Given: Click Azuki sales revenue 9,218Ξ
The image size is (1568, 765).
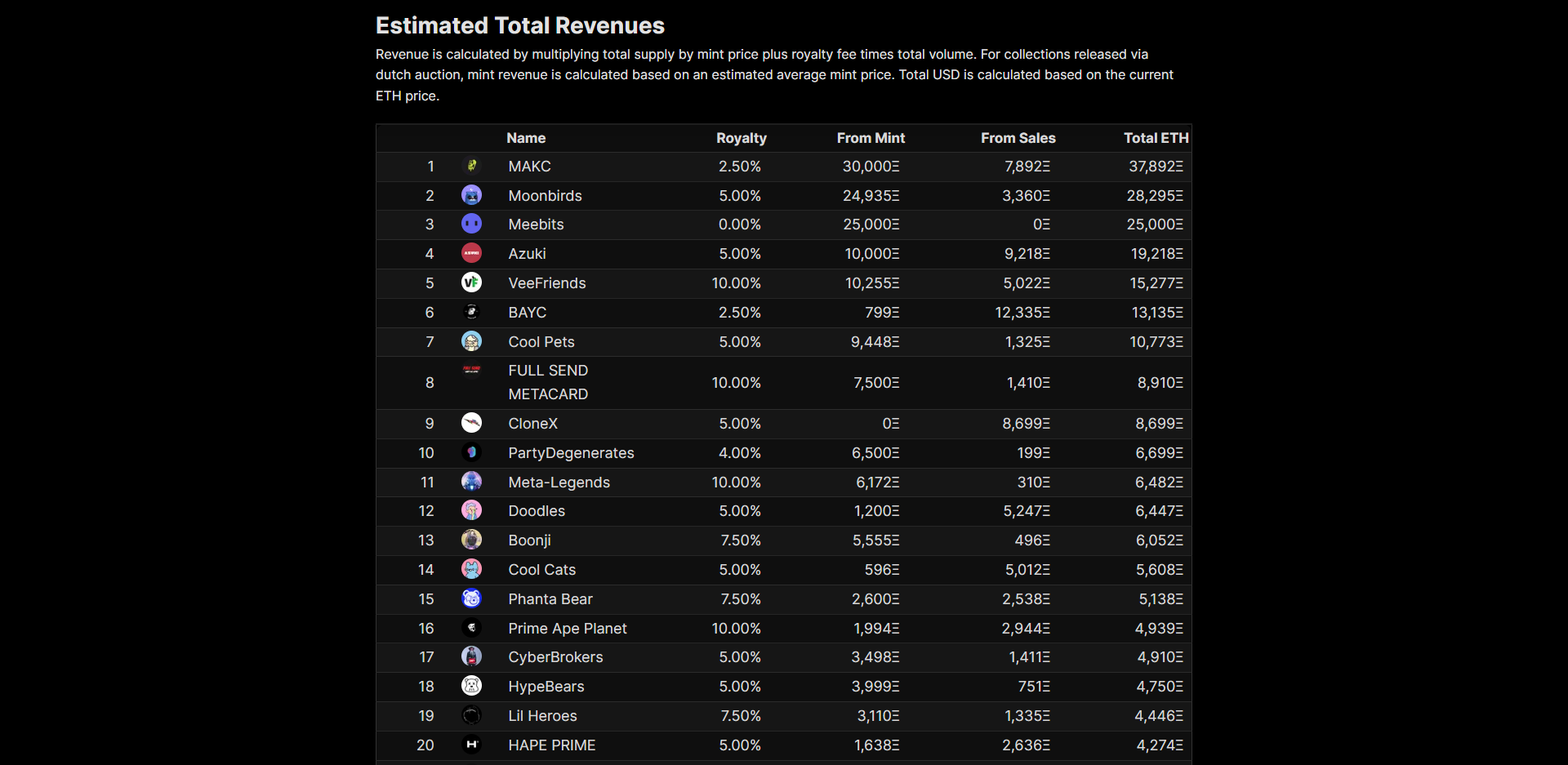Looking at the screenshot, I should pyautogui.click(x=1027, y=254).
